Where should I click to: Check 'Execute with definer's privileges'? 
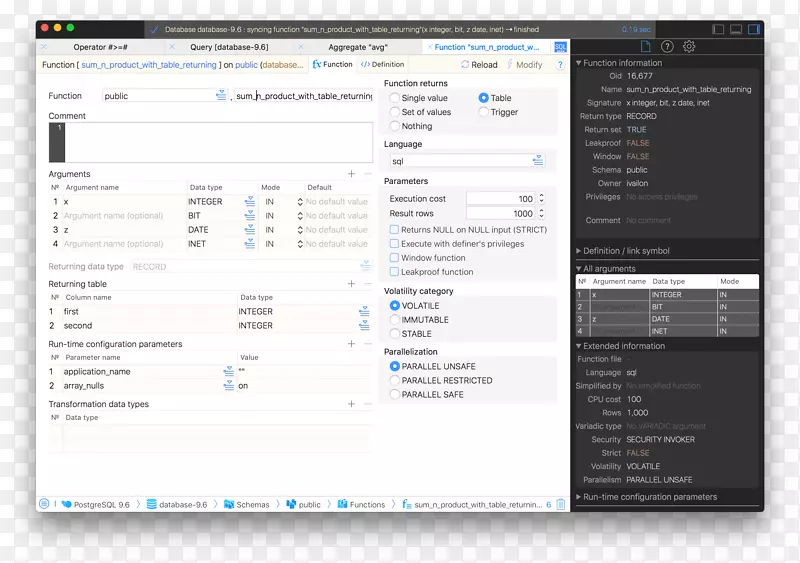click(x=394, y=244)
